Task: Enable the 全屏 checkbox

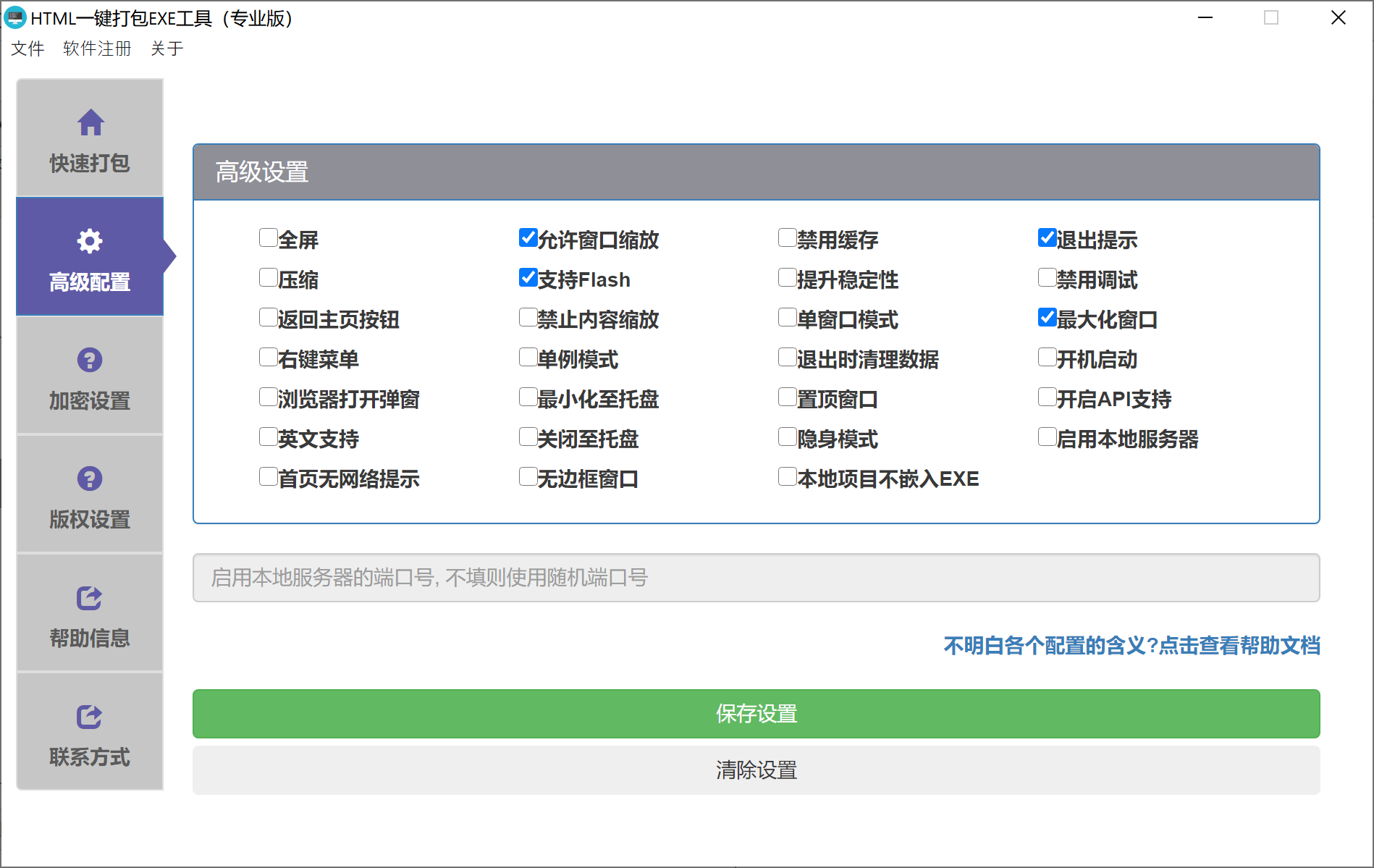Action: [269, 237]
